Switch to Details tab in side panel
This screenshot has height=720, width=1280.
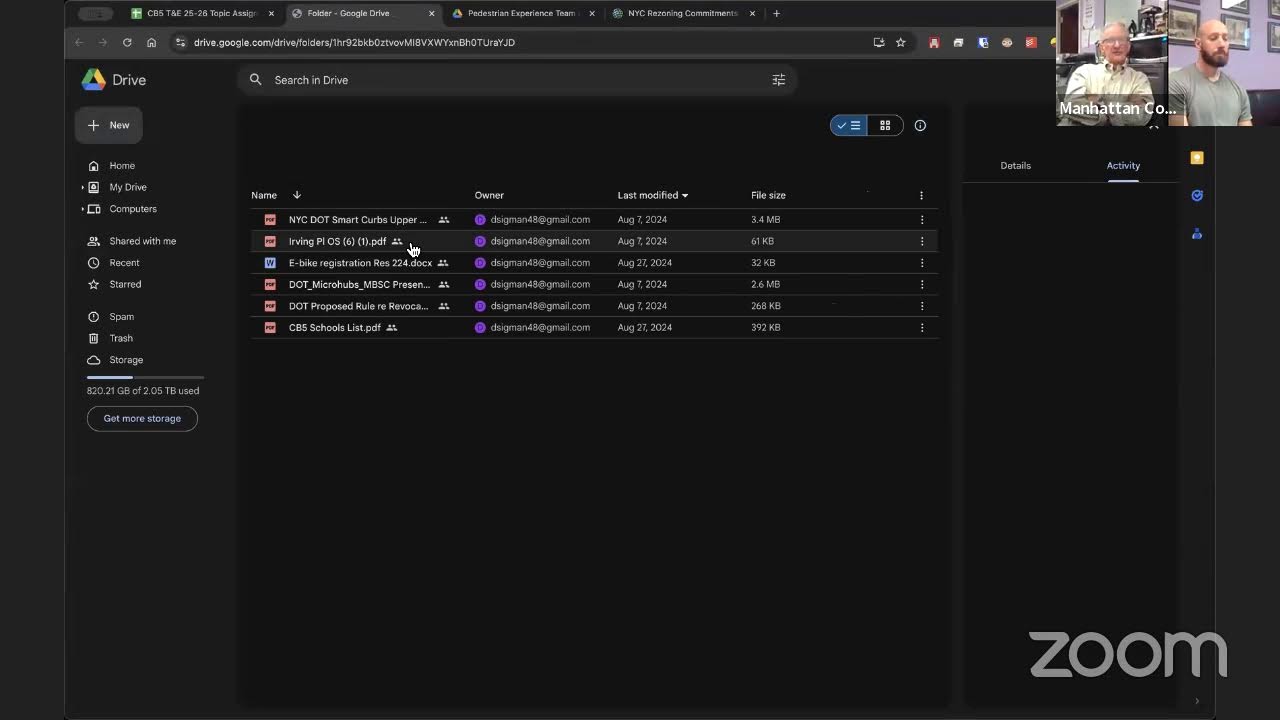click(1015, 166)
